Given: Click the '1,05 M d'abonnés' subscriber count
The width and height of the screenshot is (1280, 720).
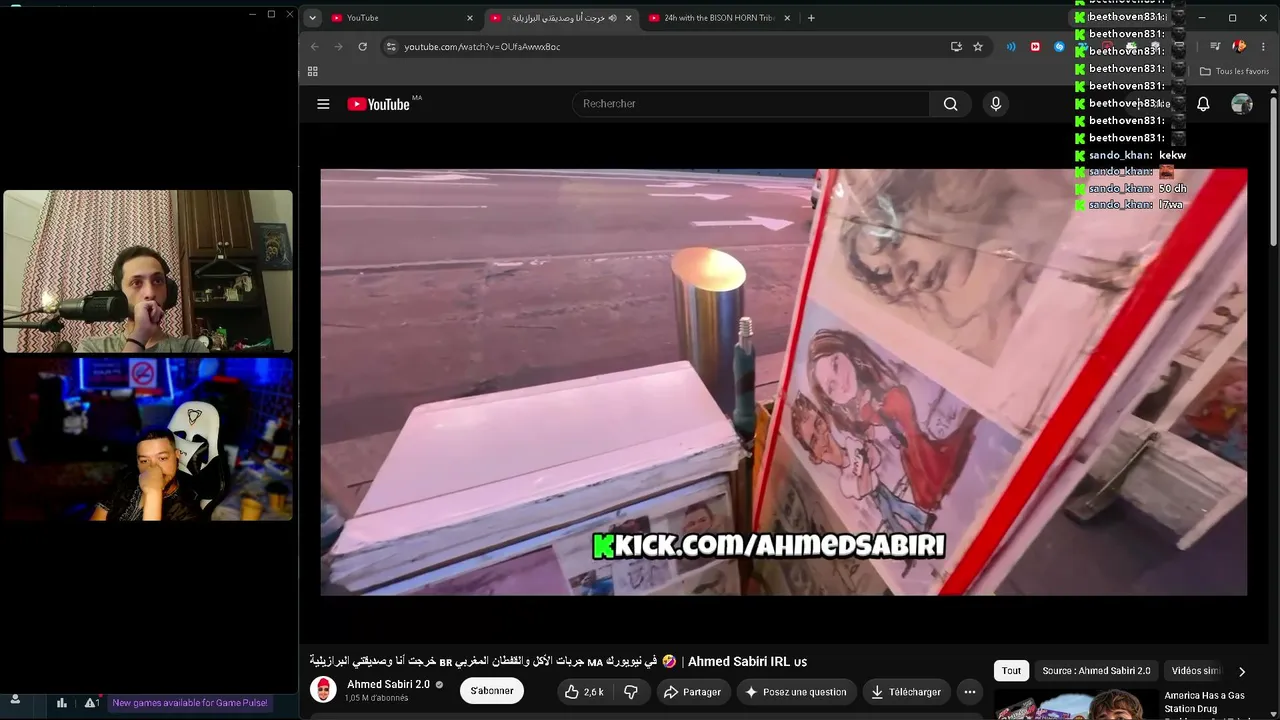Looking at the screenshot, I should [x=376, y=698].
